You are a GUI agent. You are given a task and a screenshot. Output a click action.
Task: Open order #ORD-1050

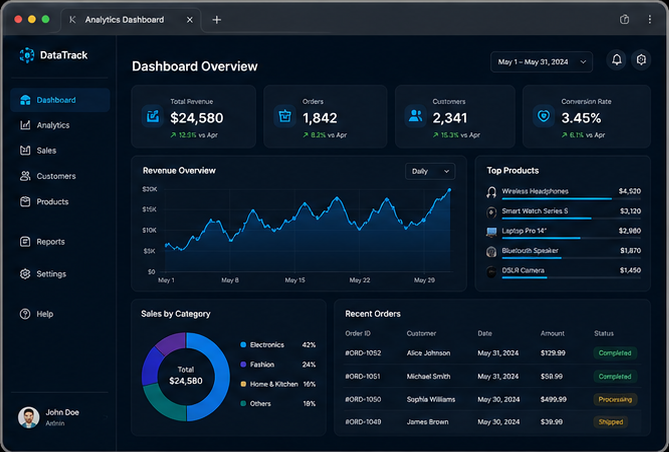[363, 400]
